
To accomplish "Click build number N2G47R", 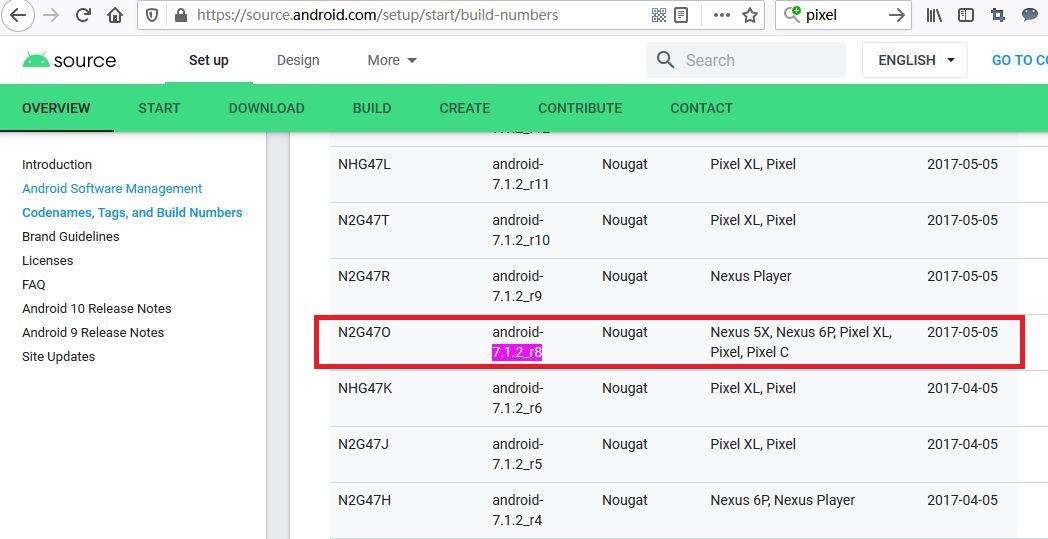I will (x=364, y=276).
